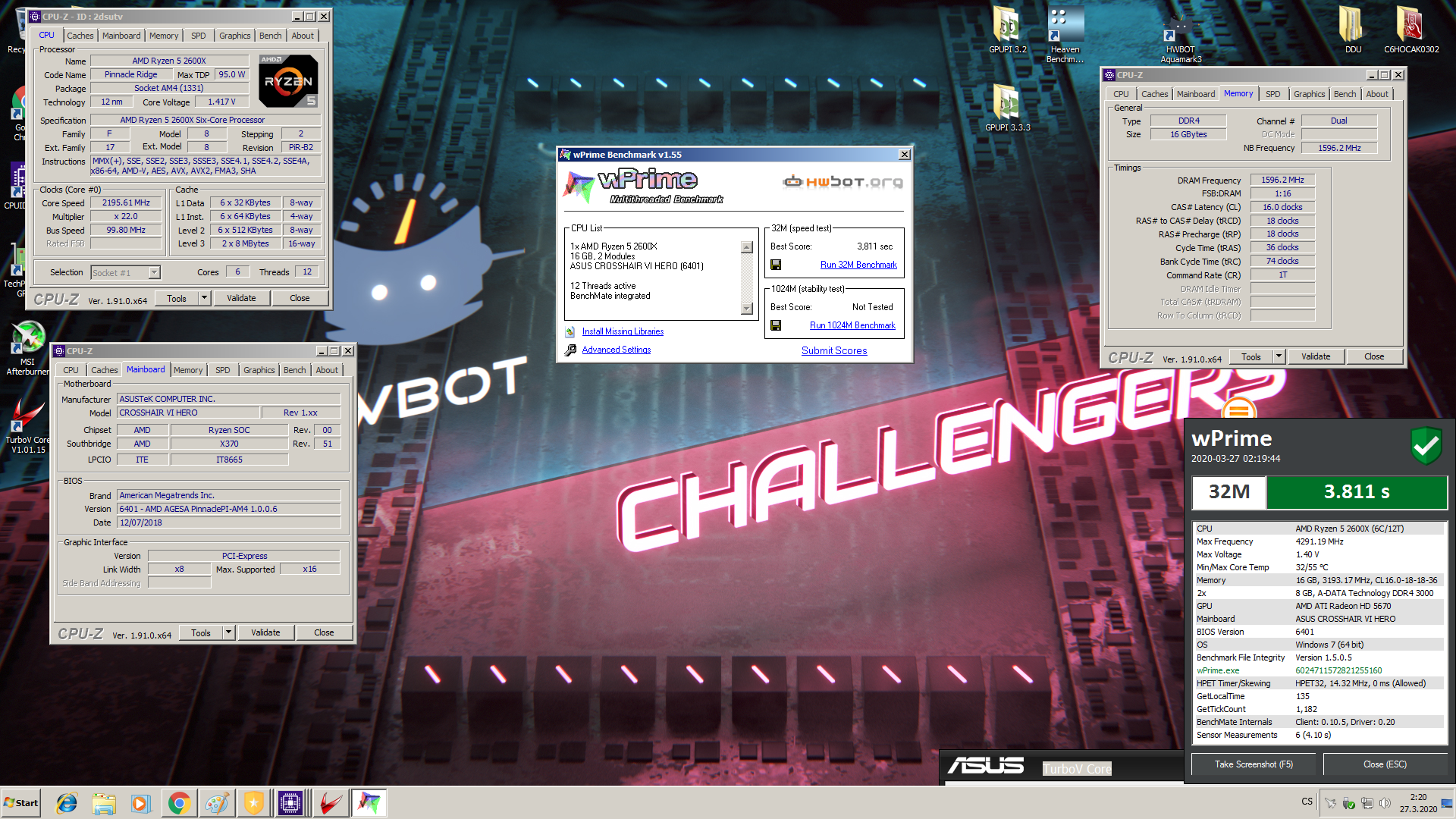Switch to TurboV Core taskbar icon

pos(330,803)
